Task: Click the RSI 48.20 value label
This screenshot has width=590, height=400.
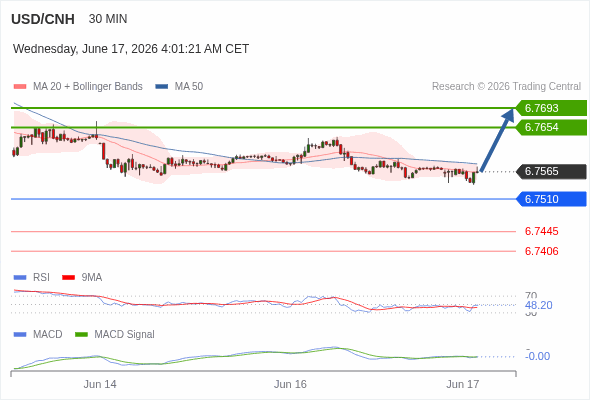Action: point(538,305)
